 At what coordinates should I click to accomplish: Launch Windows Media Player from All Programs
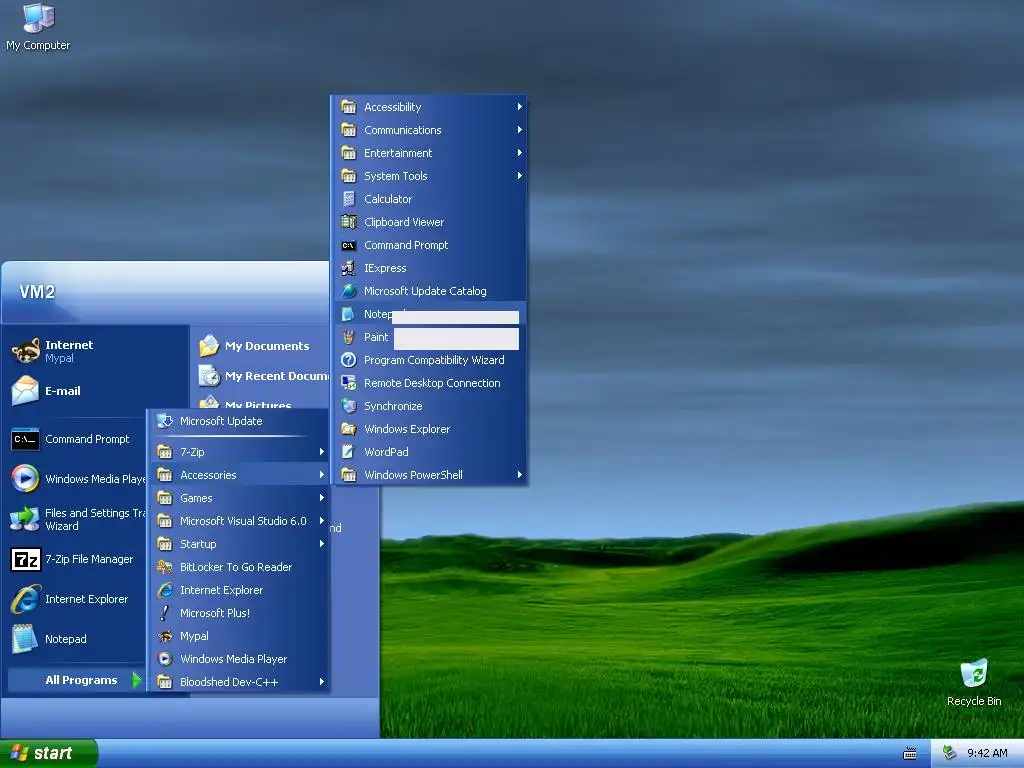[240, 659]
